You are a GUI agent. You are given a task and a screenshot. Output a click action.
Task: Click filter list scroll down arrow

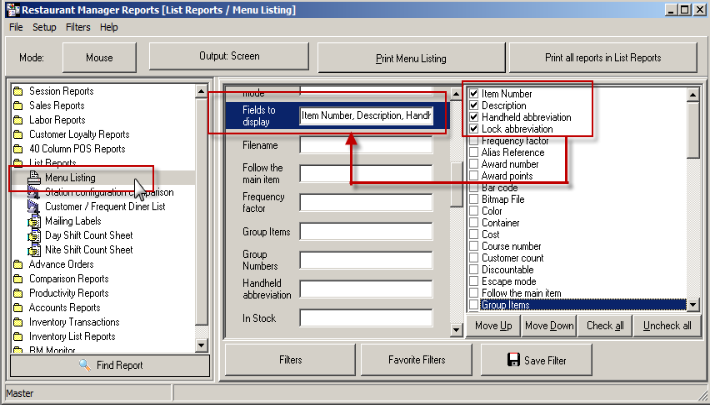click(456, 330)
